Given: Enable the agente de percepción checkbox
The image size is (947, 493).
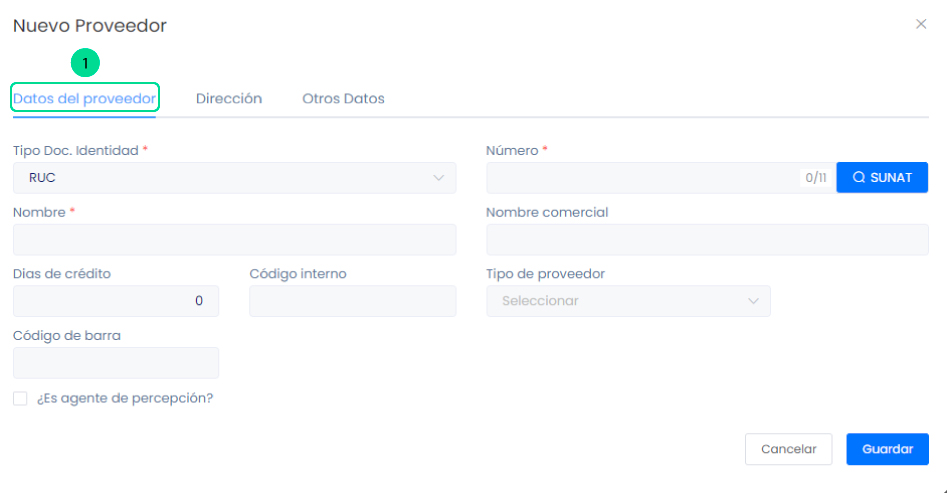Looking at the screenshot, I should click(20, 398).
